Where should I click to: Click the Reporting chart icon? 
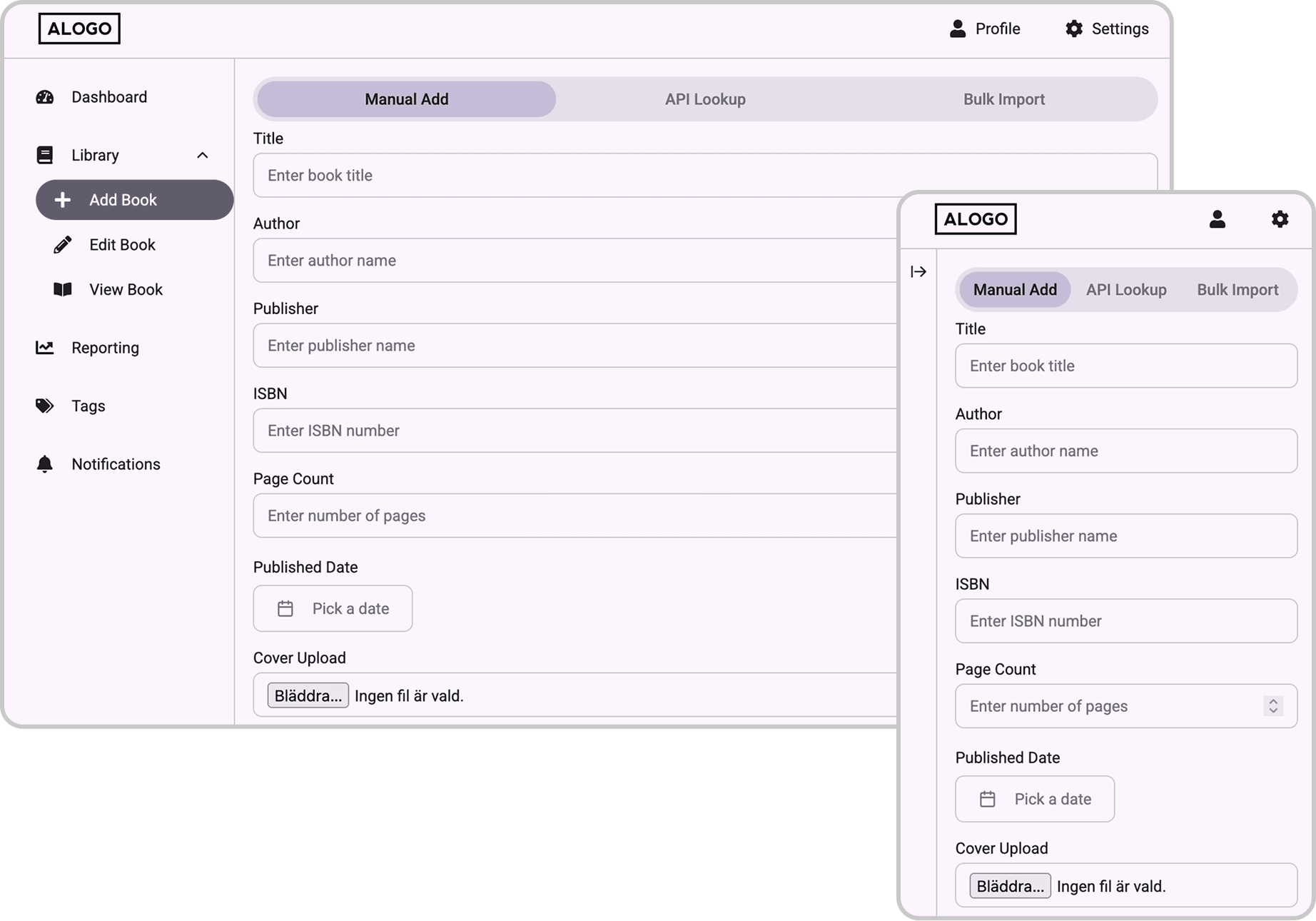45,348
